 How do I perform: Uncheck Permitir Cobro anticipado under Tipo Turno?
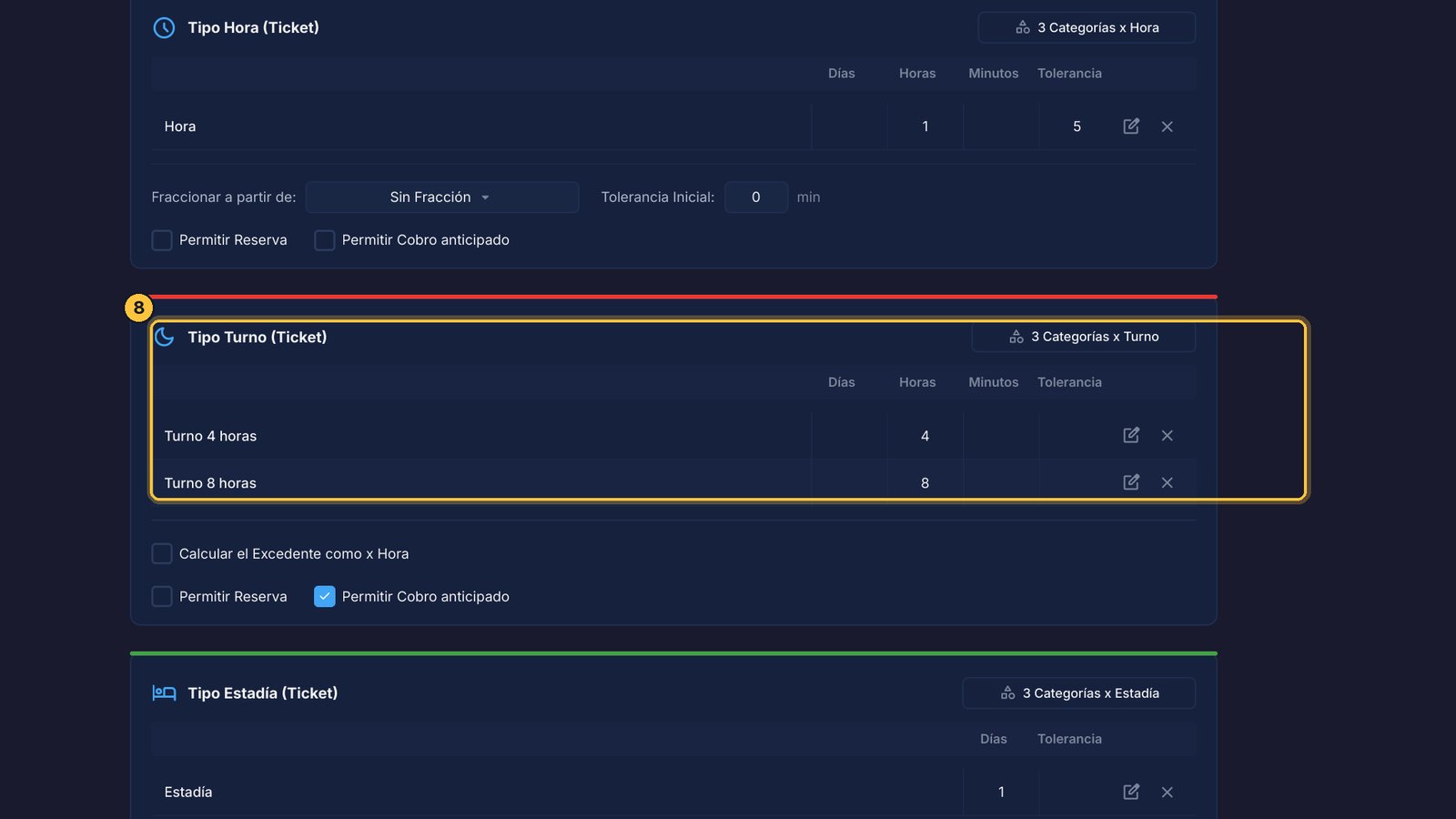[x=325, y=597]
